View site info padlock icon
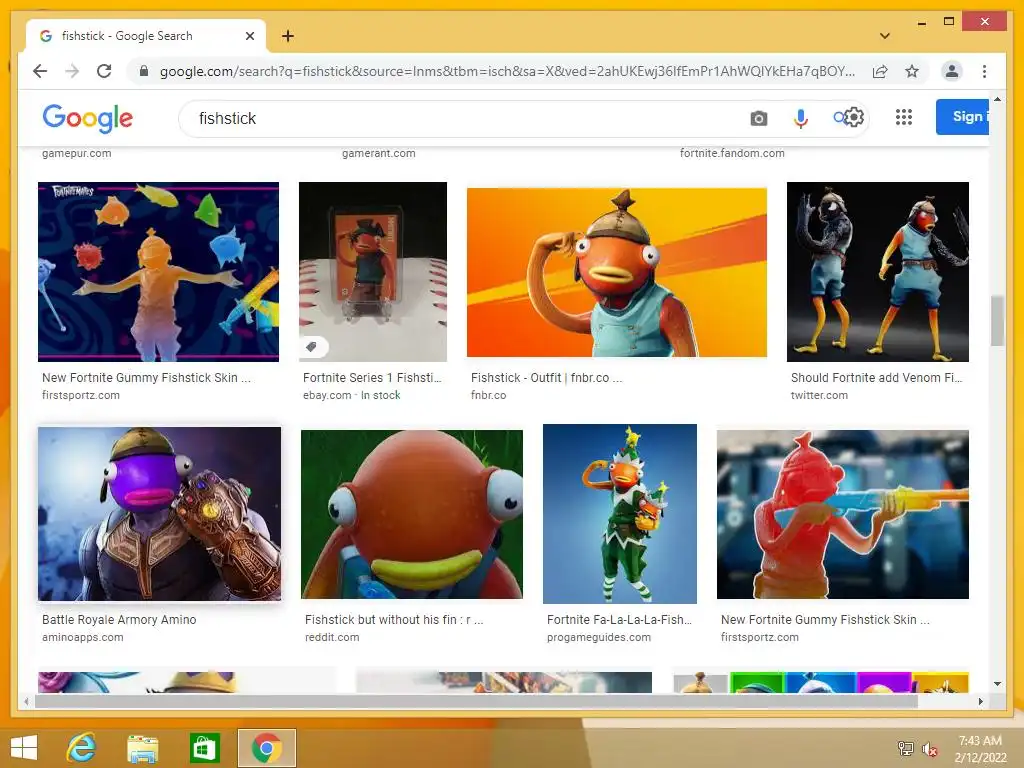The height and width of the screenshot is (768, 1024). [x=144, y=71]
